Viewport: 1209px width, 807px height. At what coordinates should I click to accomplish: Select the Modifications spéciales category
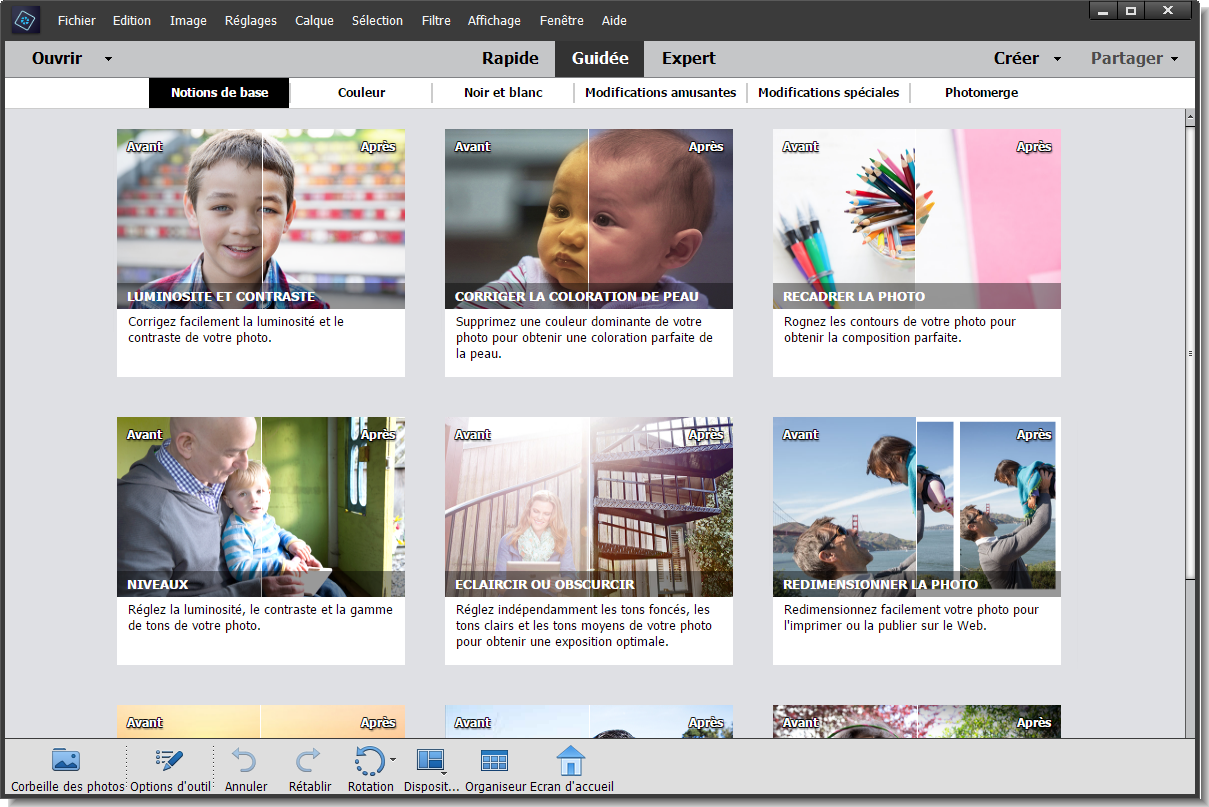click(829, 92)
